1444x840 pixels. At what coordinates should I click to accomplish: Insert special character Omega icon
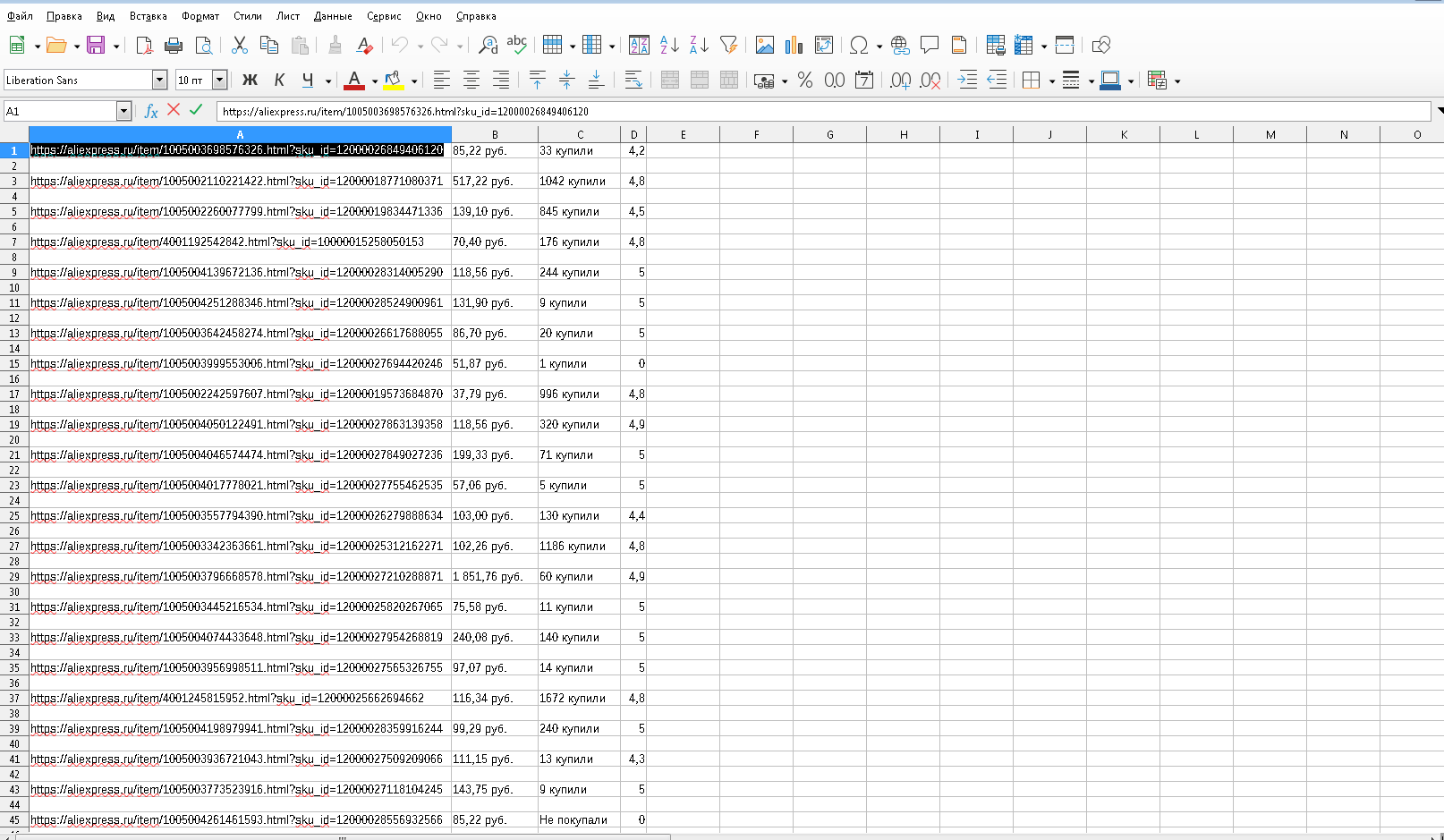click(x=859, y=45)
